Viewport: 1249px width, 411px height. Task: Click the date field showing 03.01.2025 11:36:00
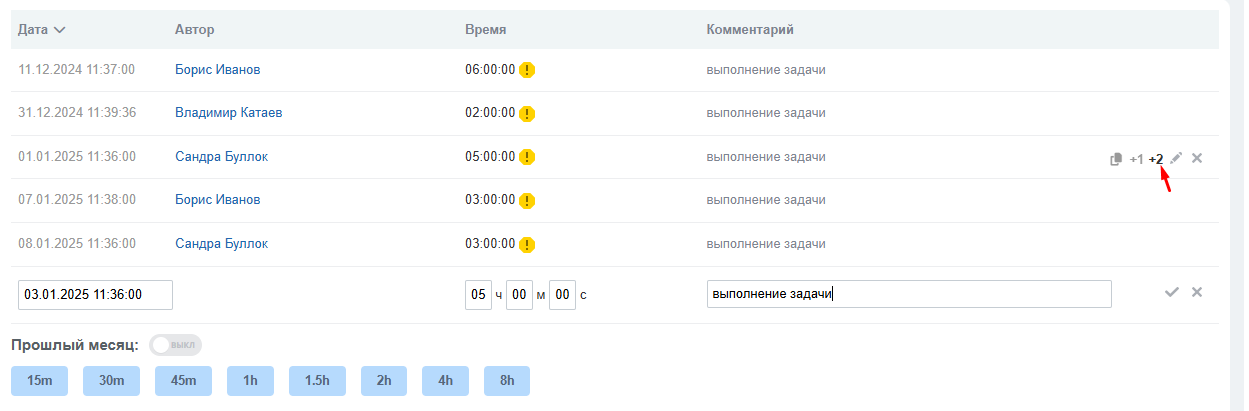tap(95, 295)
